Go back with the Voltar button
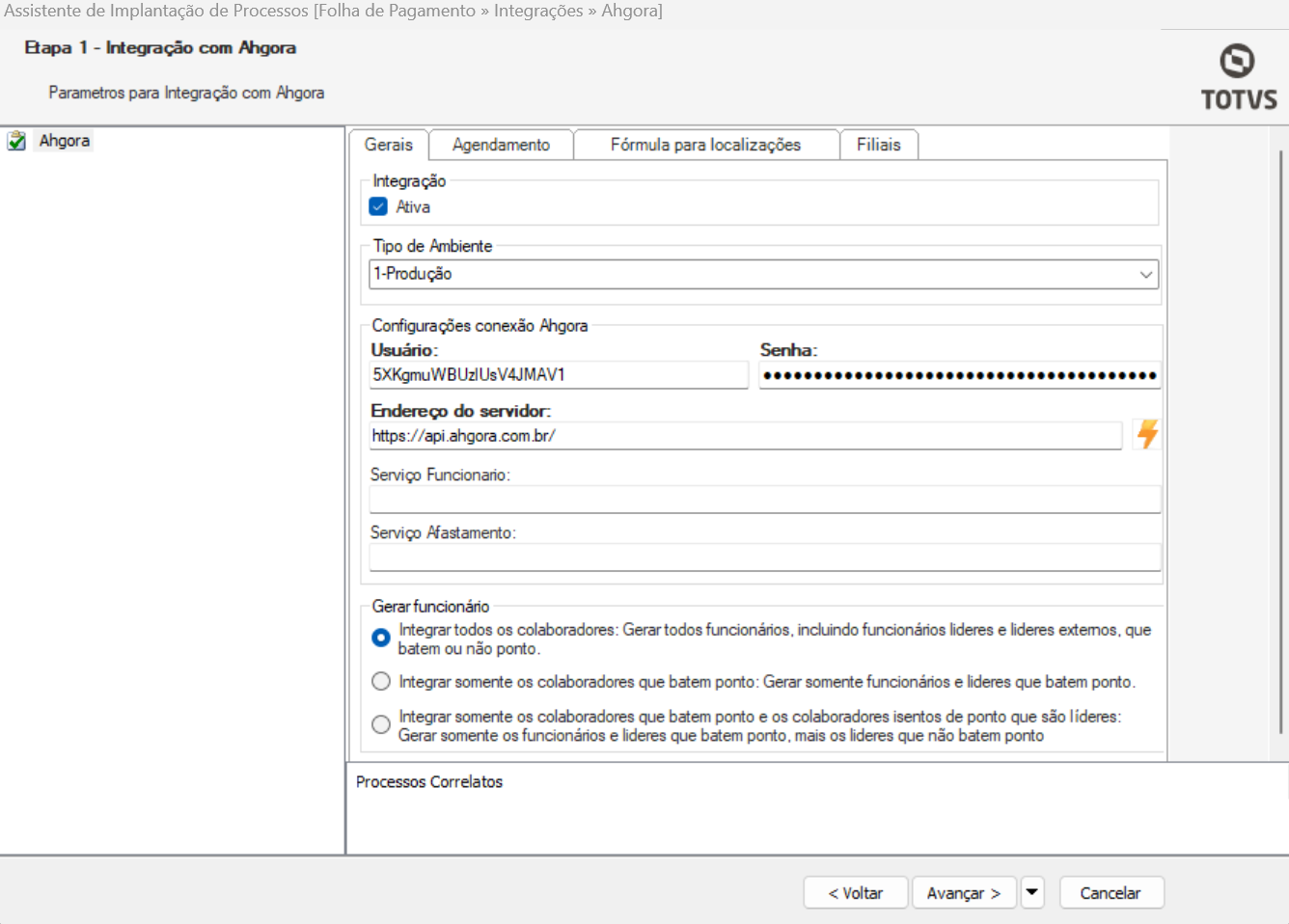1289x924 pixels. [856, 892]
